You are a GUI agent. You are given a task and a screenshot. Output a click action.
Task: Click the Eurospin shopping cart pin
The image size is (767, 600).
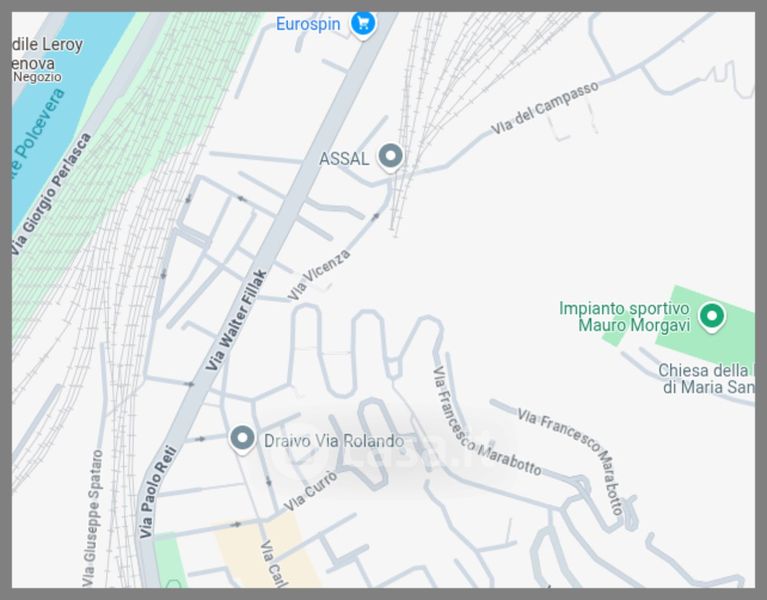[363, 23]
